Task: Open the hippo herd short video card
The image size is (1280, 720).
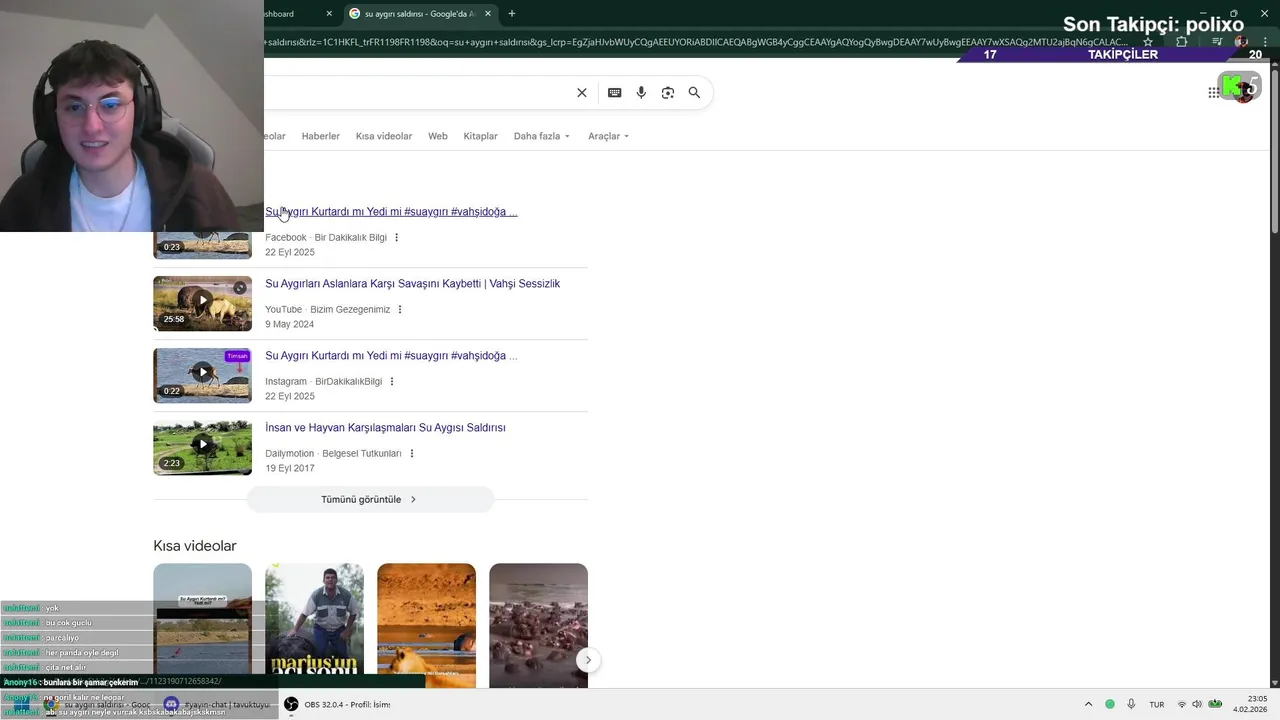Action: pos(538,625)
